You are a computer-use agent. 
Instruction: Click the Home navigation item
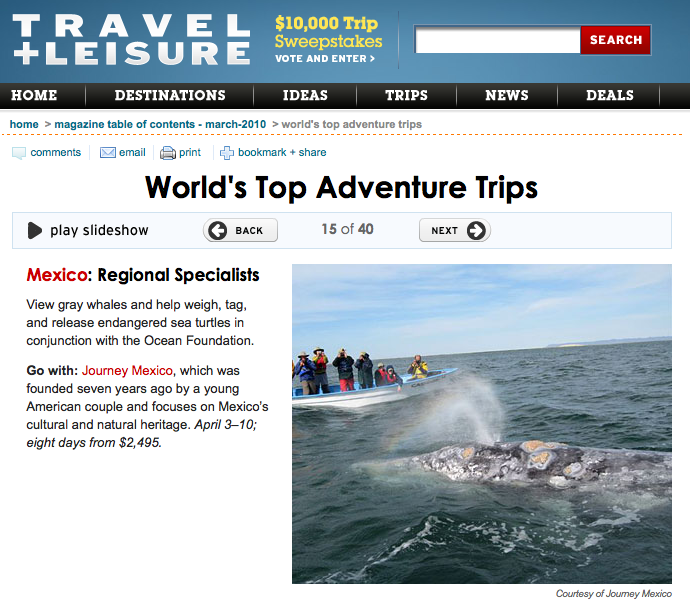click(x=34, y=95)
